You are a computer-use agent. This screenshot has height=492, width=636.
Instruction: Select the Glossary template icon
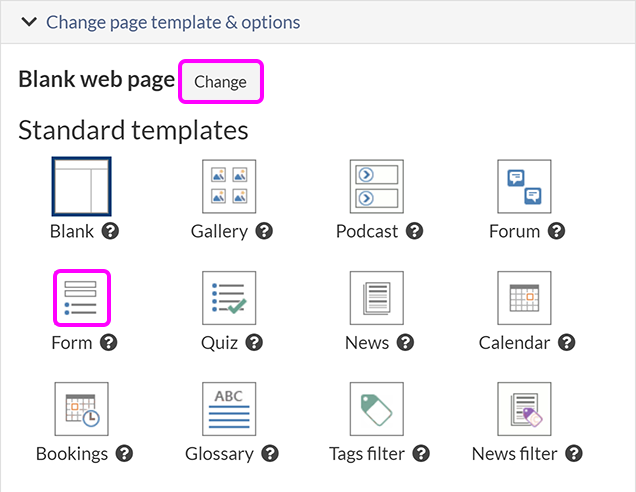[x=229, y=409]
